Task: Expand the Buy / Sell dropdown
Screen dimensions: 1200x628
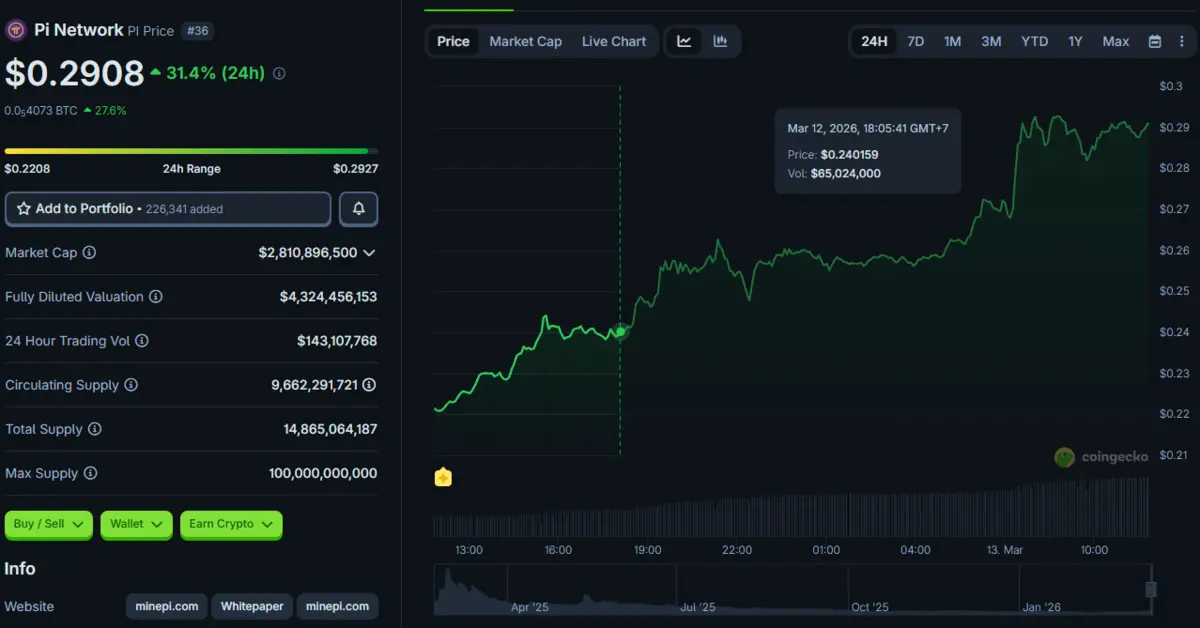Action: pyautogui.click(x=49, y=524)
